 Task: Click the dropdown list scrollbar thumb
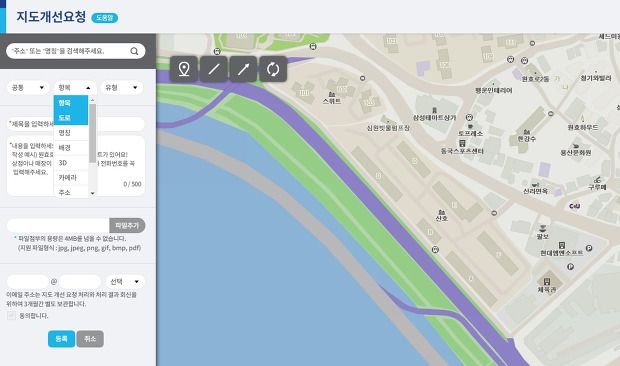click(93, 133)
